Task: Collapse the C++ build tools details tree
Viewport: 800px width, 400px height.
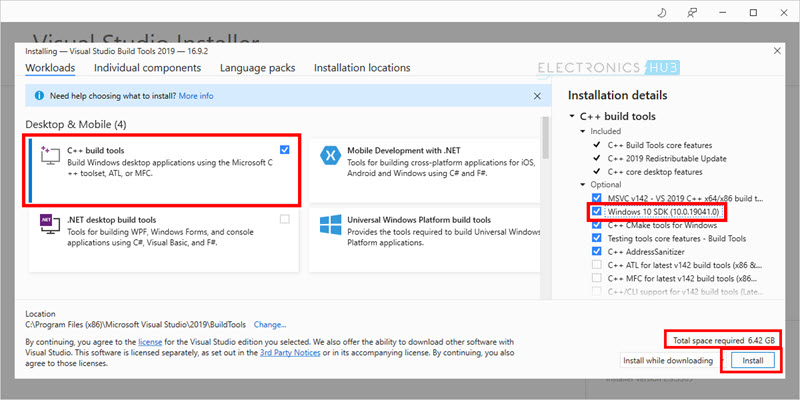Action: 573,118
